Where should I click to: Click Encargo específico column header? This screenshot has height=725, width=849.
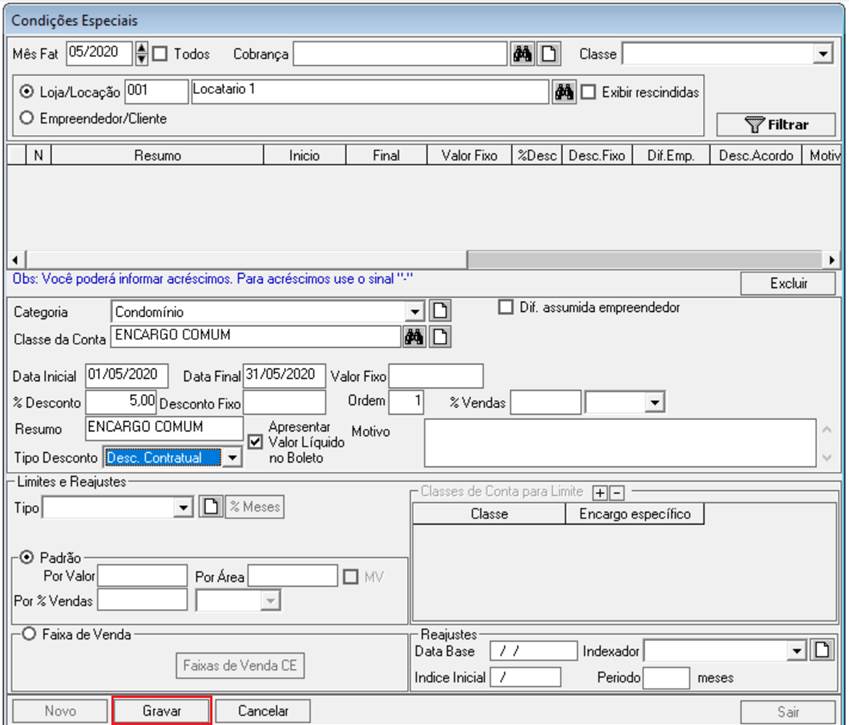tap(635, 513)
